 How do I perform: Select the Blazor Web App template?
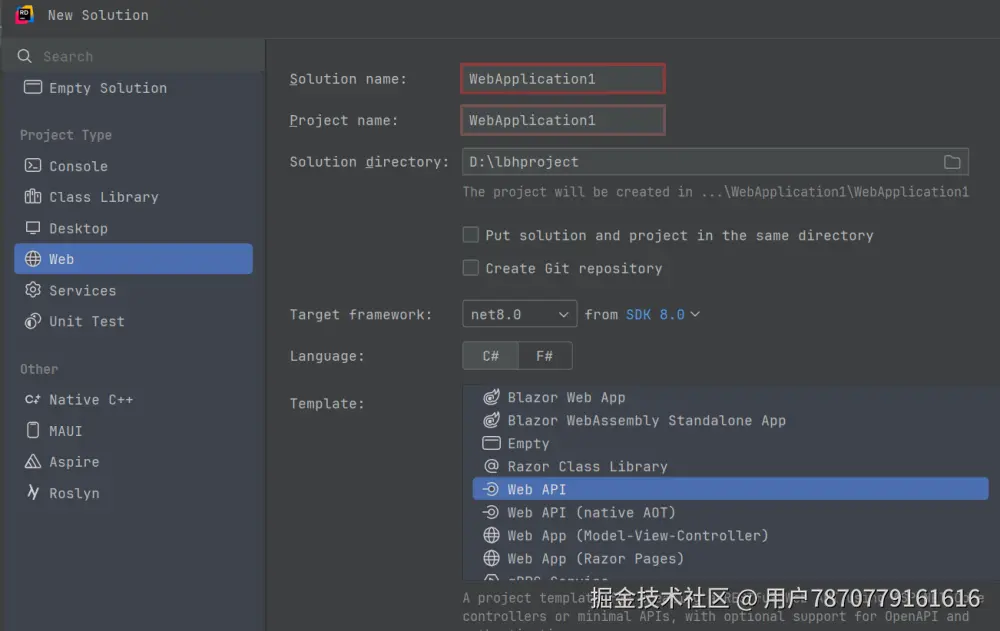[566, 397]
